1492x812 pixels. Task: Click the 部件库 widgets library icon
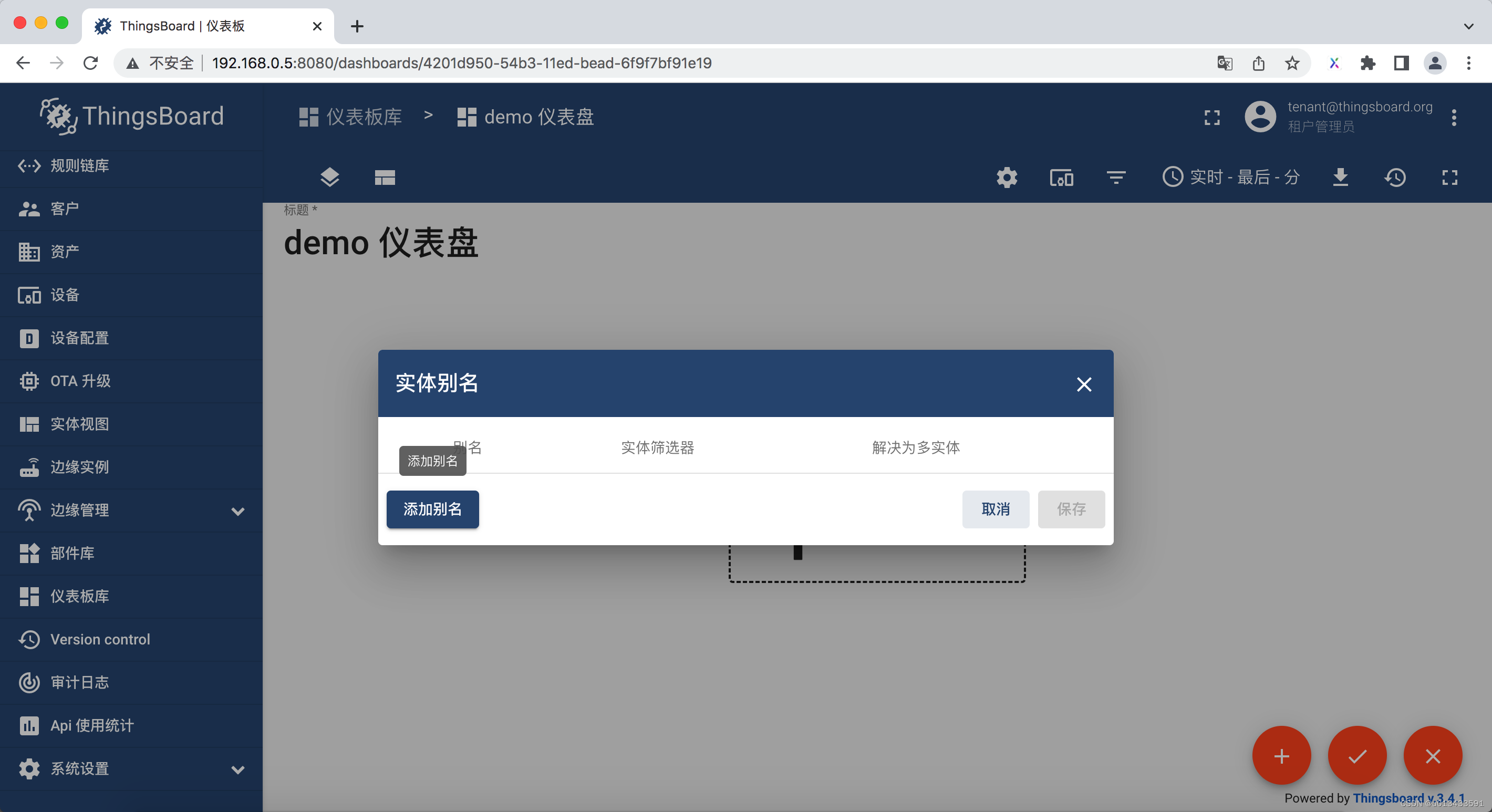click(29, 553)
